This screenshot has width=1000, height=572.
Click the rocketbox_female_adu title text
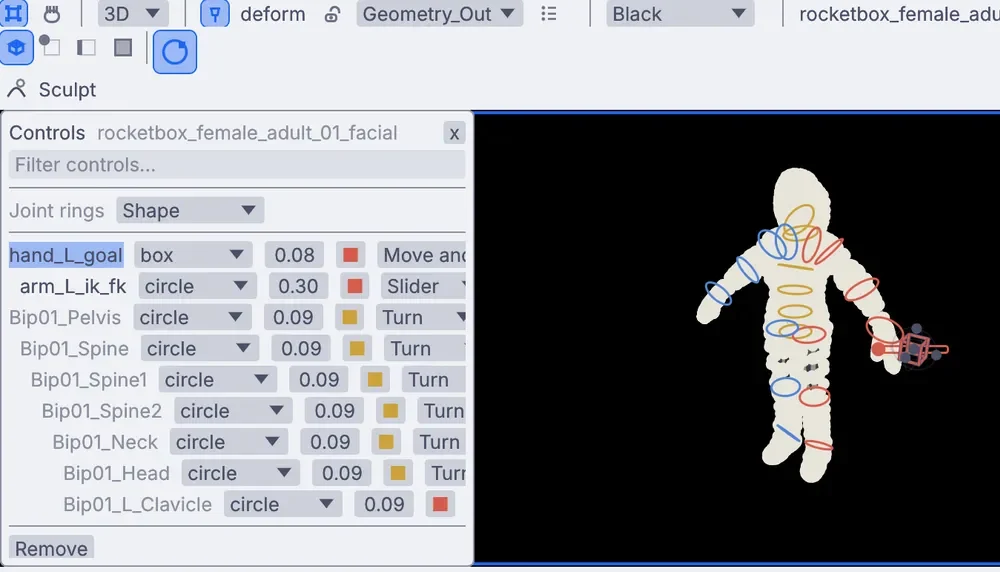tap(899, 14)
